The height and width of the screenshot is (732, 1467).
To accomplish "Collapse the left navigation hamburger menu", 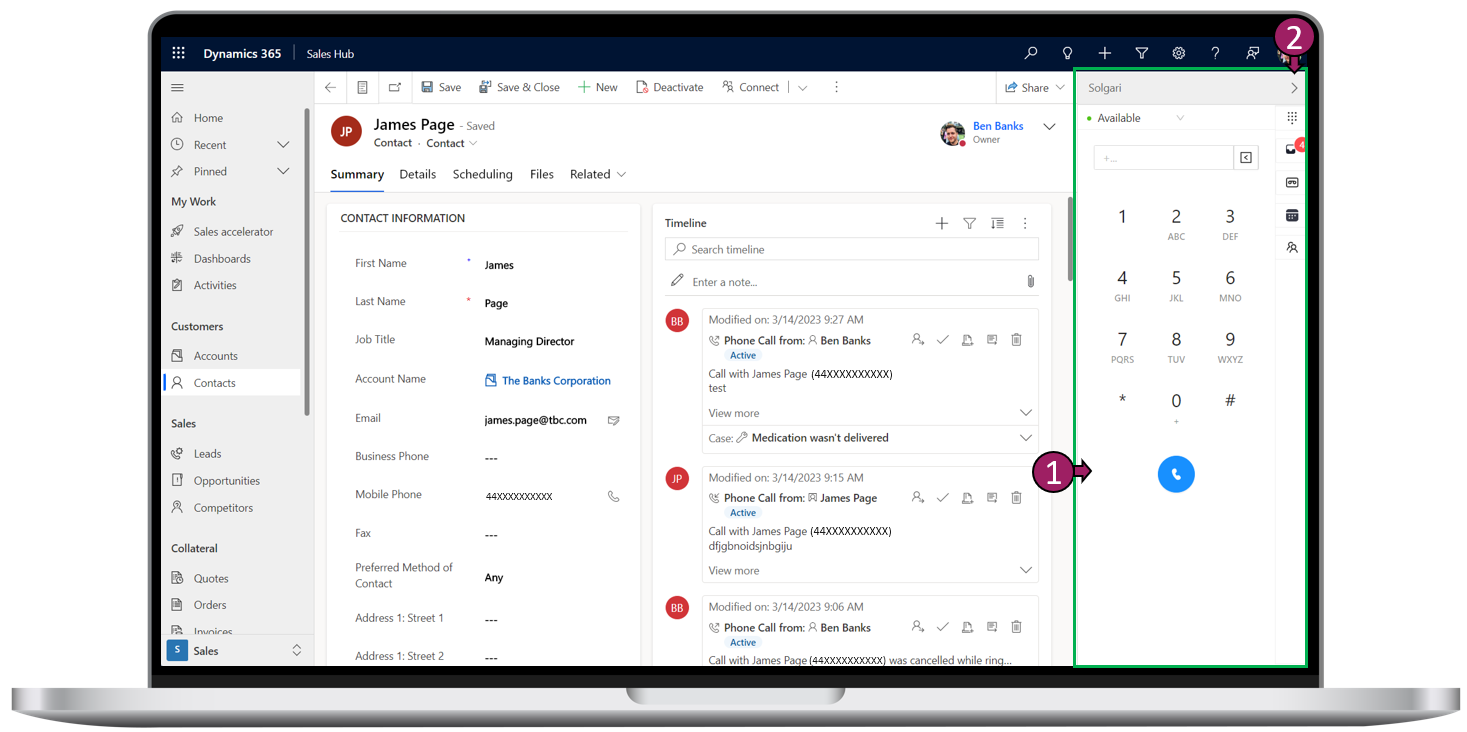I will point(178,88).
